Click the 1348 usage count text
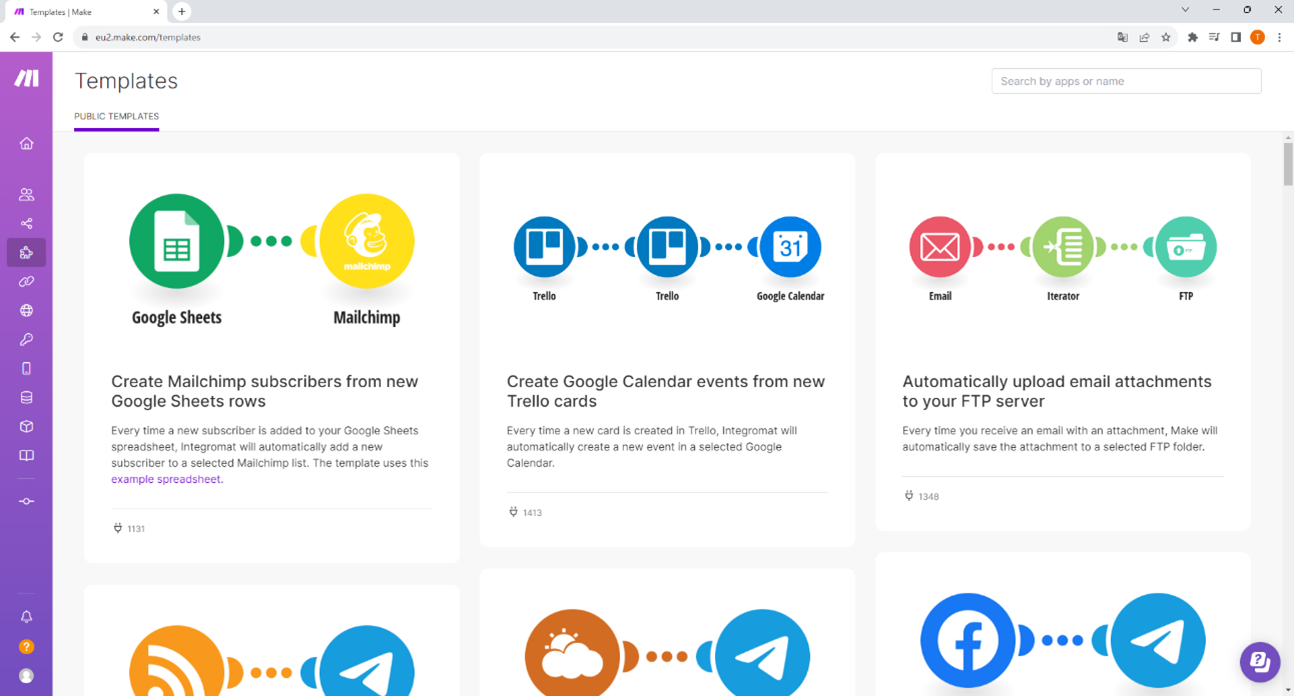This screenshot has height=696, width=1294. (x=928, y=497)
